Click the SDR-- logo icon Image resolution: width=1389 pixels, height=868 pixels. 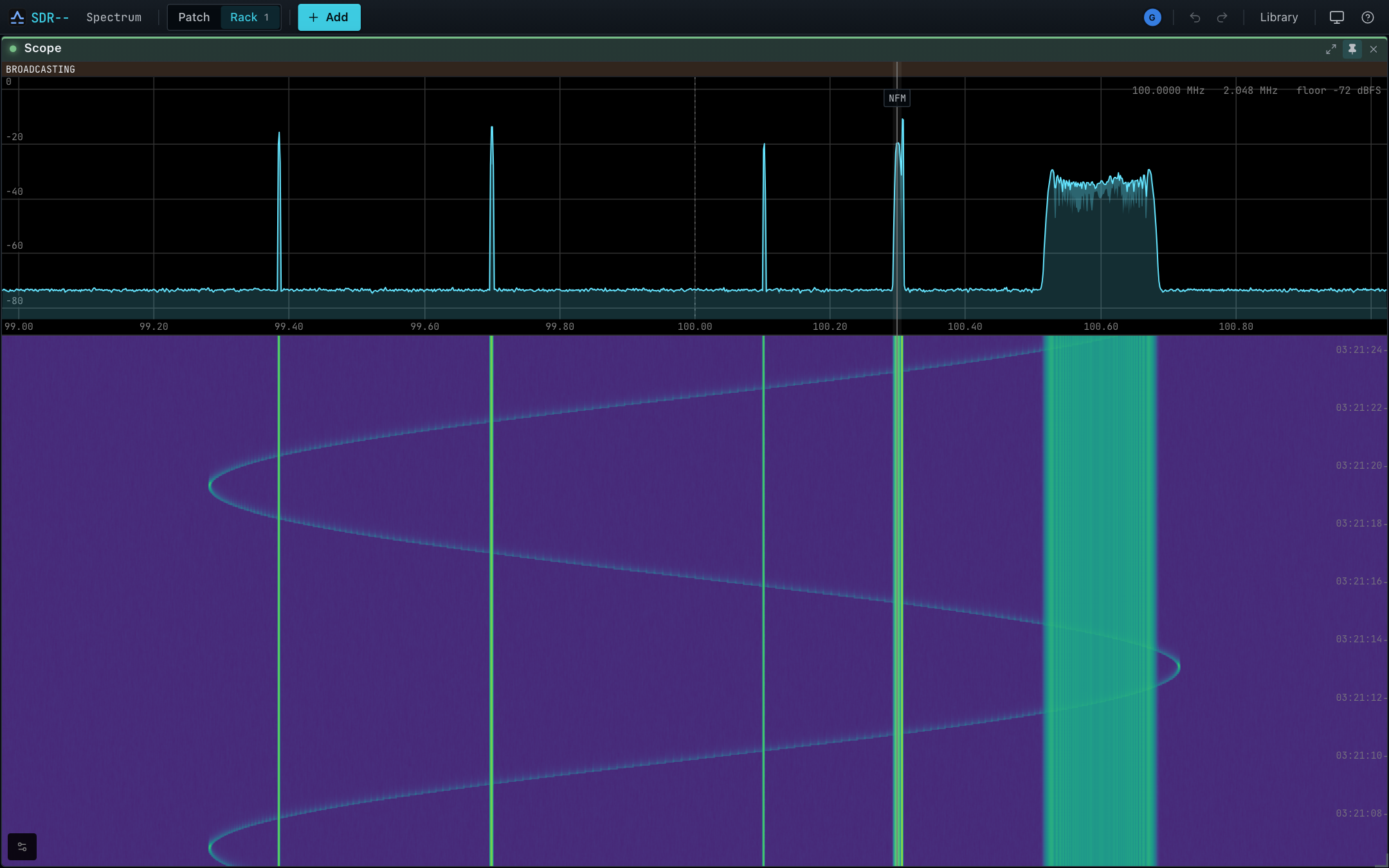17,17
